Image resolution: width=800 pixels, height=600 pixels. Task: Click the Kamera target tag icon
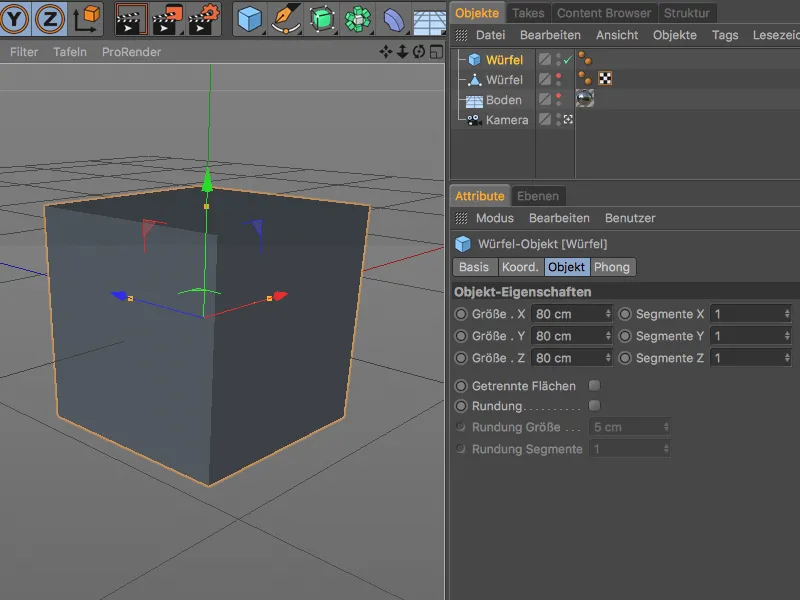568,119
